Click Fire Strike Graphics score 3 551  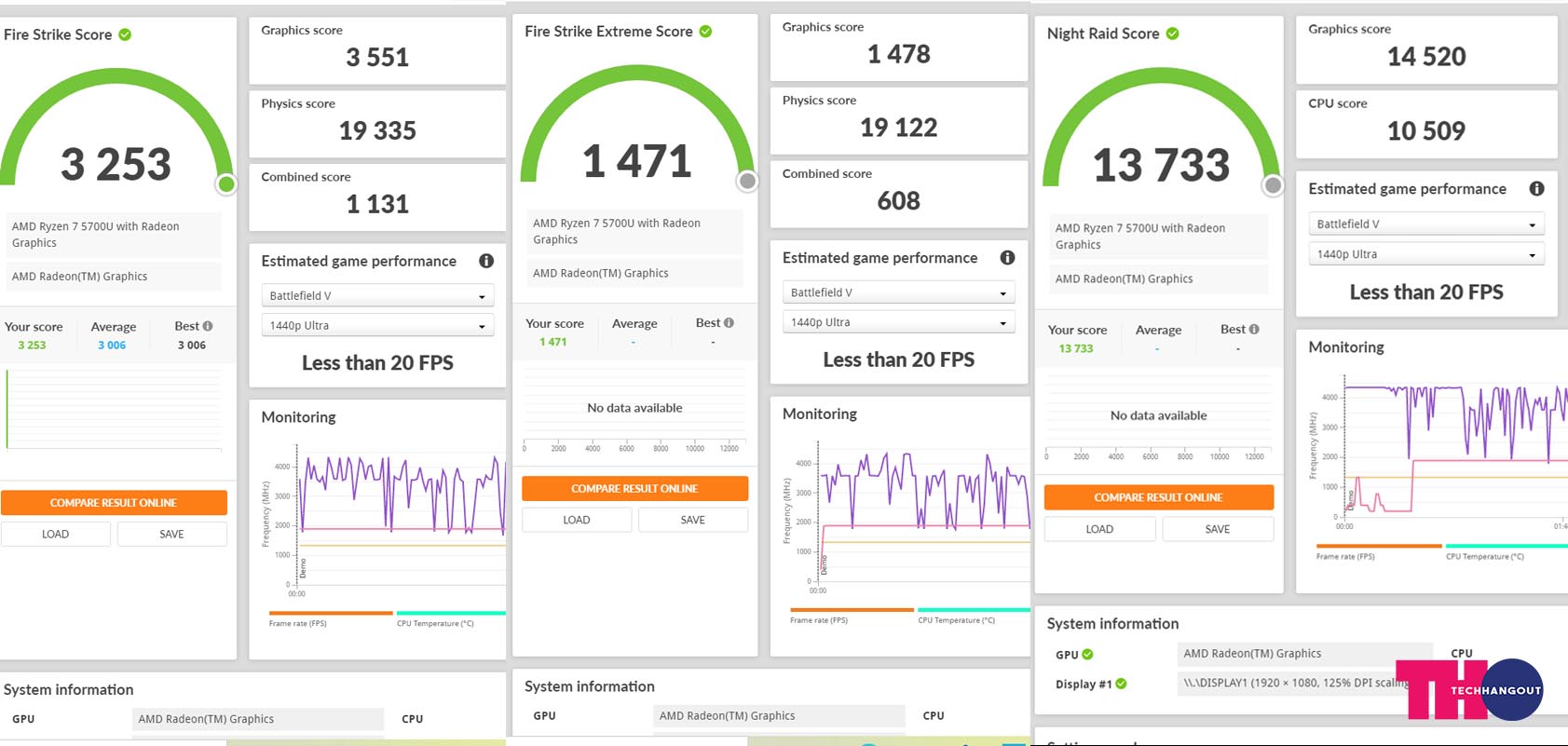tap(377, 57)
